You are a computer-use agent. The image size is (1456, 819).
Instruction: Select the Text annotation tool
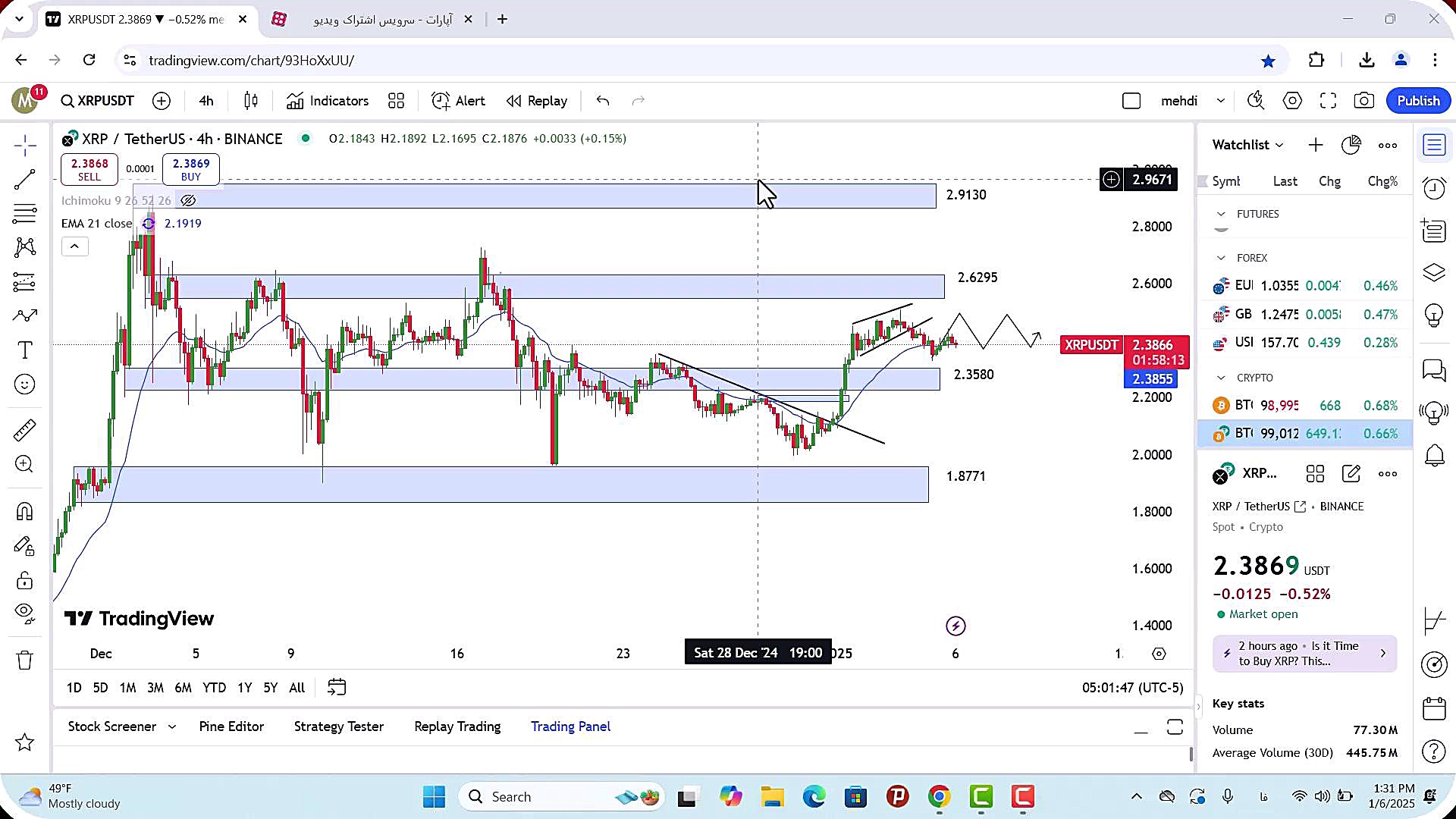[x=25, y=350]
